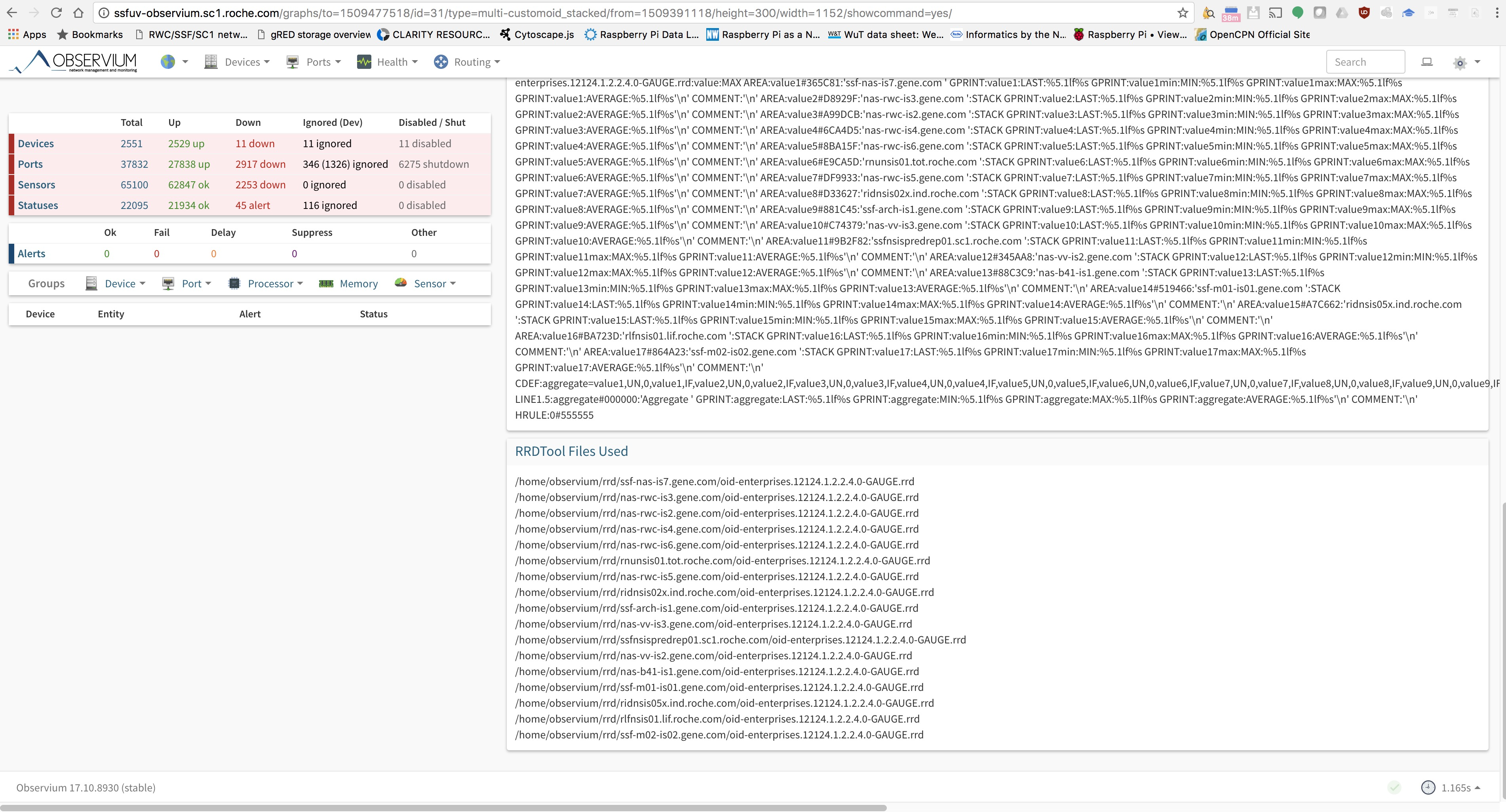Open the settings gear dropdown caret

click(x=1477, y=62)
